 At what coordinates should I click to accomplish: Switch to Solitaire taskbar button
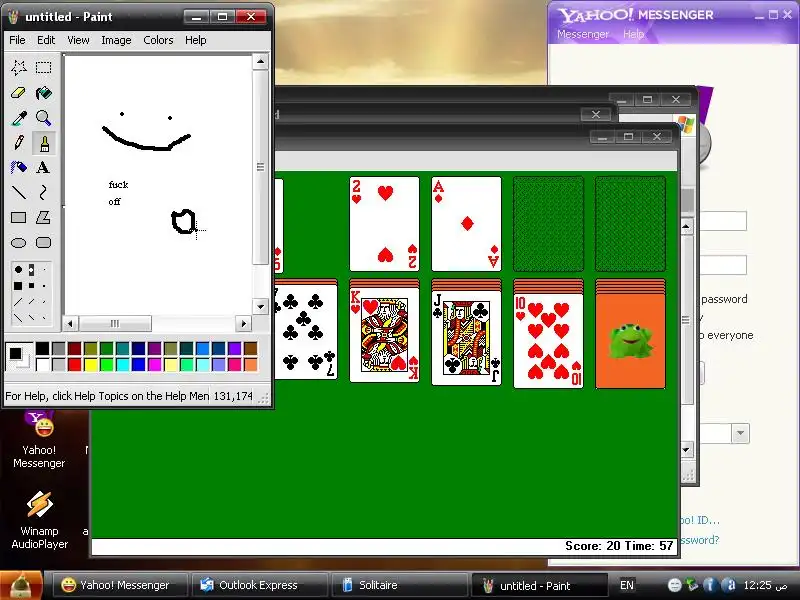click(x=399, y=585)
